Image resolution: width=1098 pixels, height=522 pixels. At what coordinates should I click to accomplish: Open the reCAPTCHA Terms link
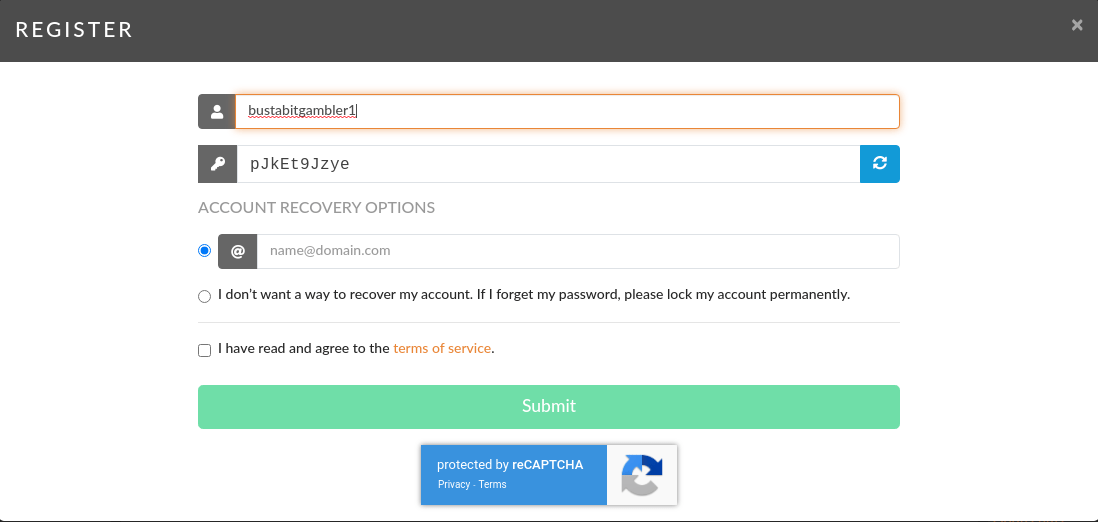pyautogui.click(x=492, y=484)
